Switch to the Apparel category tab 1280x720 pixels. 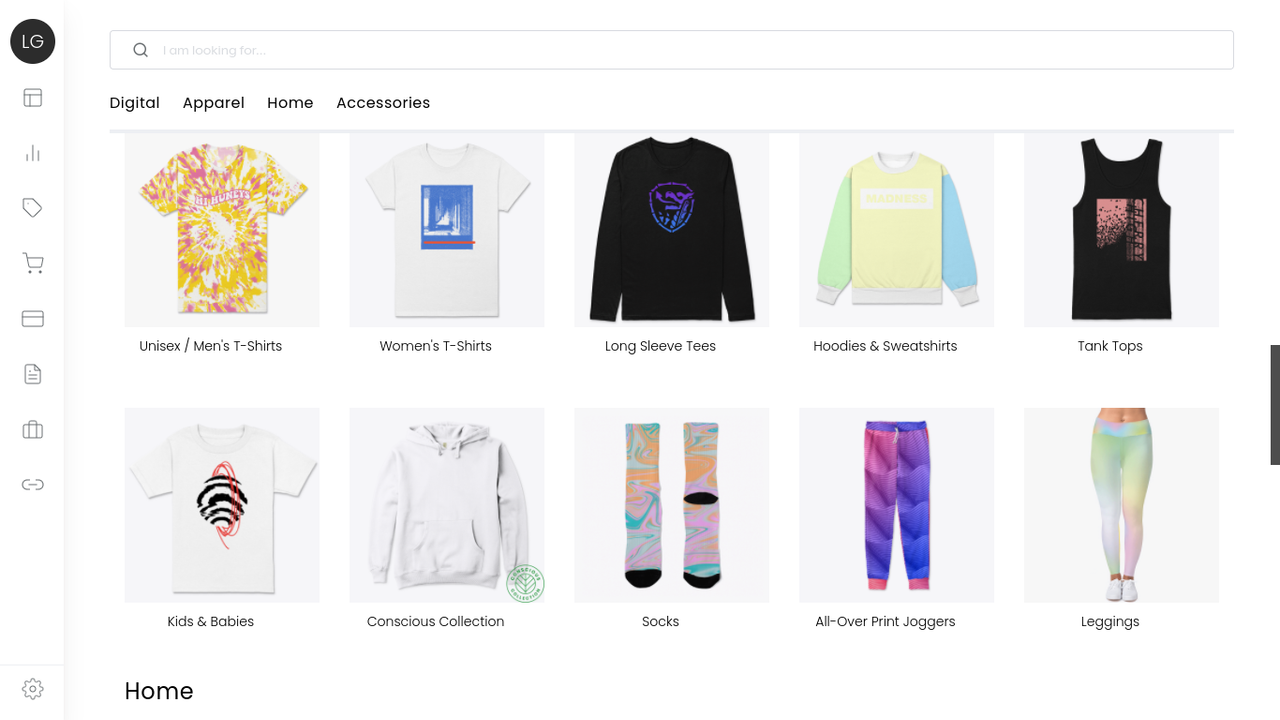click(x=213, y=103)
